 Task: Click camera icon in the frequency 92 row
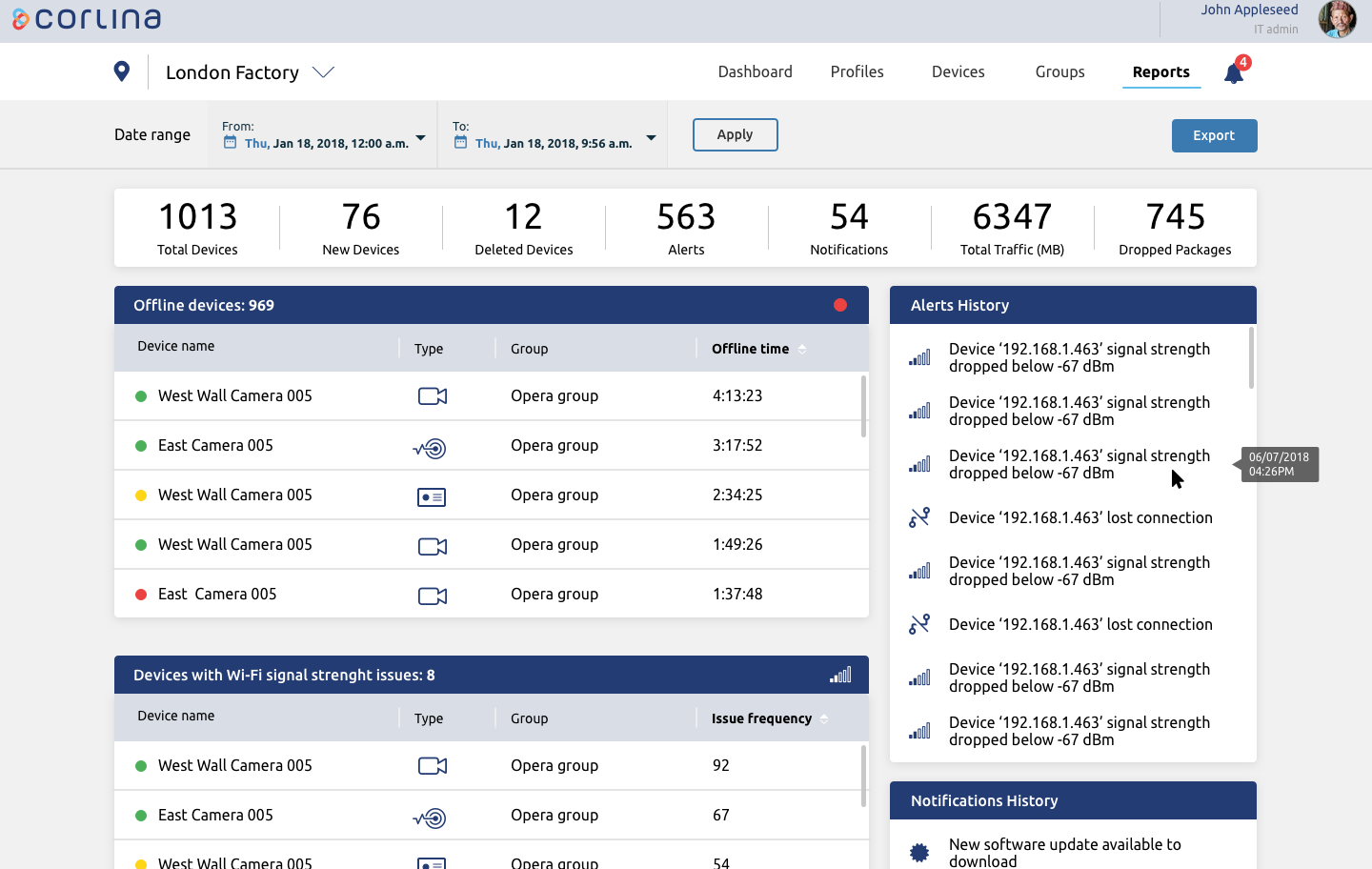[x=433, y=765]
